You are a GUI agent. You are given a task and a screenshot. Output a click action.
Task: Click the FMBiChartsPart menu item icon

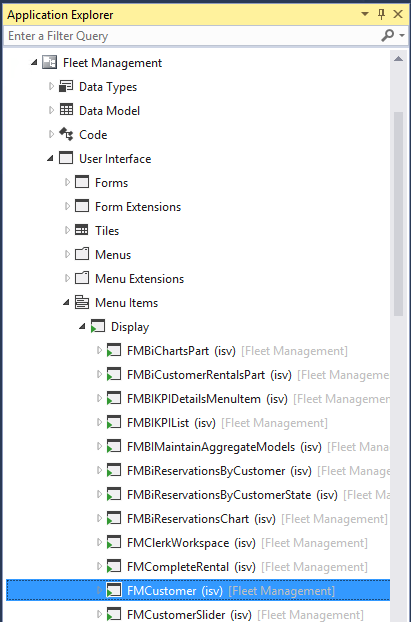tap(114, 351)
